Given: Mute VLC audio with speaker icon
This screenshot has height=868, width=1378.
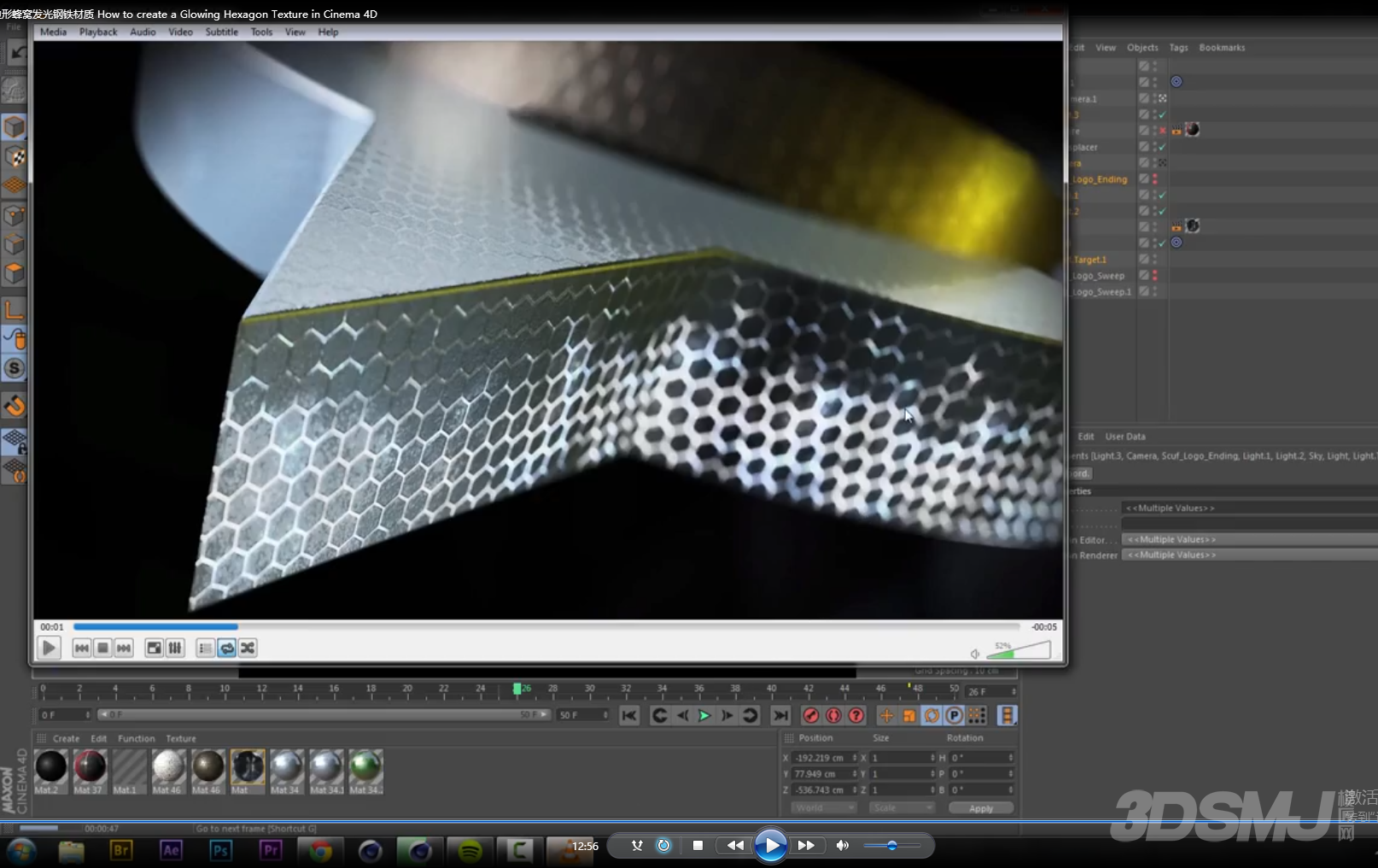Looking at the screenshot, I should point(975,654).
